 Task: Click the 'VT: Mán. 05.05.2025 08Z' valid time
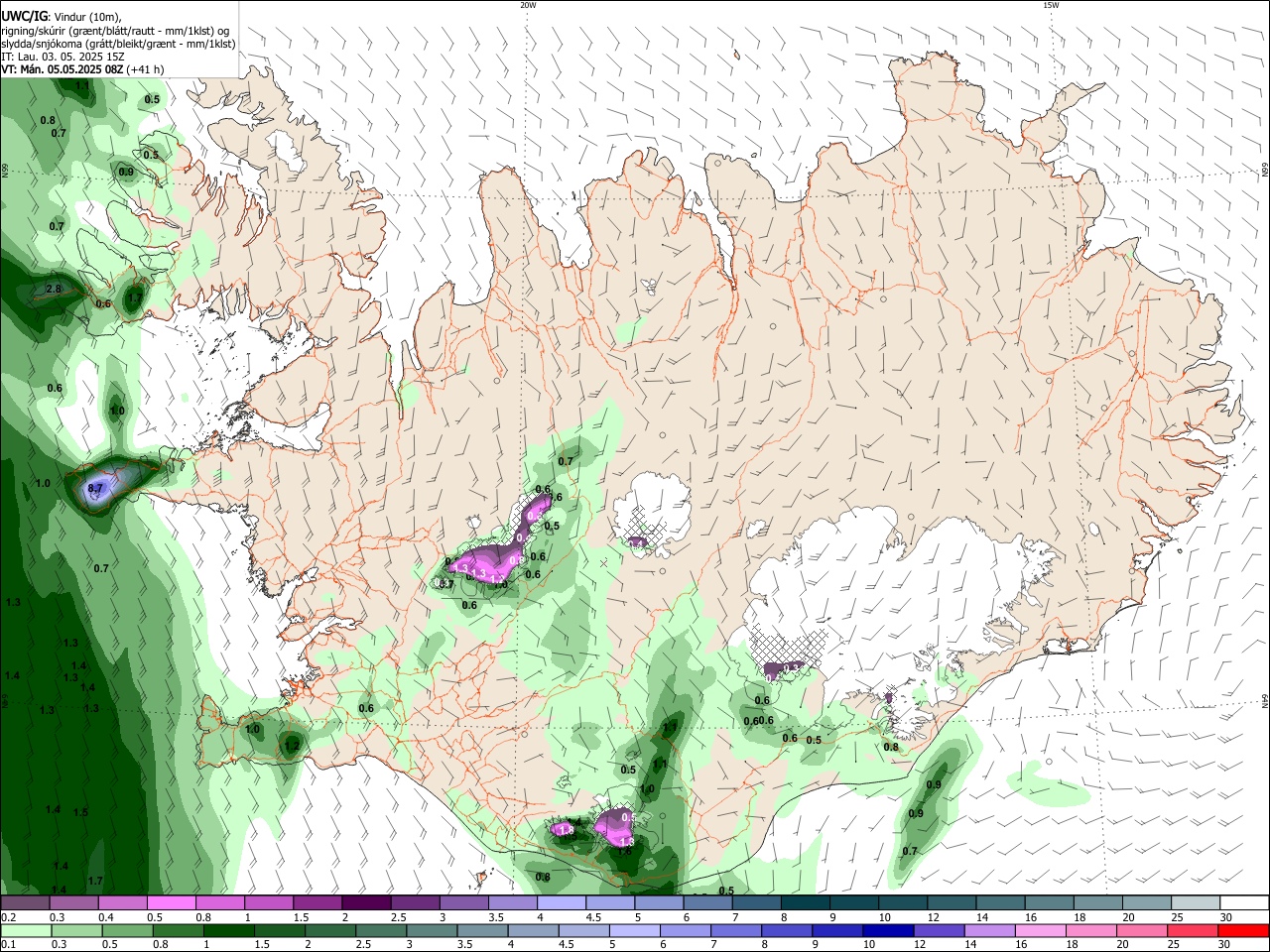[63, 69]
